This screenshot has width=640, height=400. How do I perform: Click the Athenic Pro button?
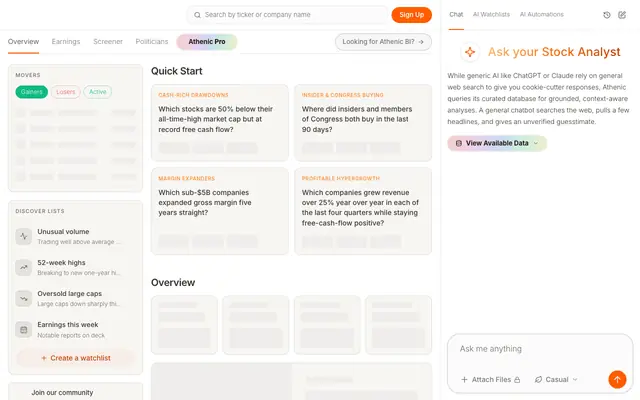pyautogui.click(x=207, y=42)
